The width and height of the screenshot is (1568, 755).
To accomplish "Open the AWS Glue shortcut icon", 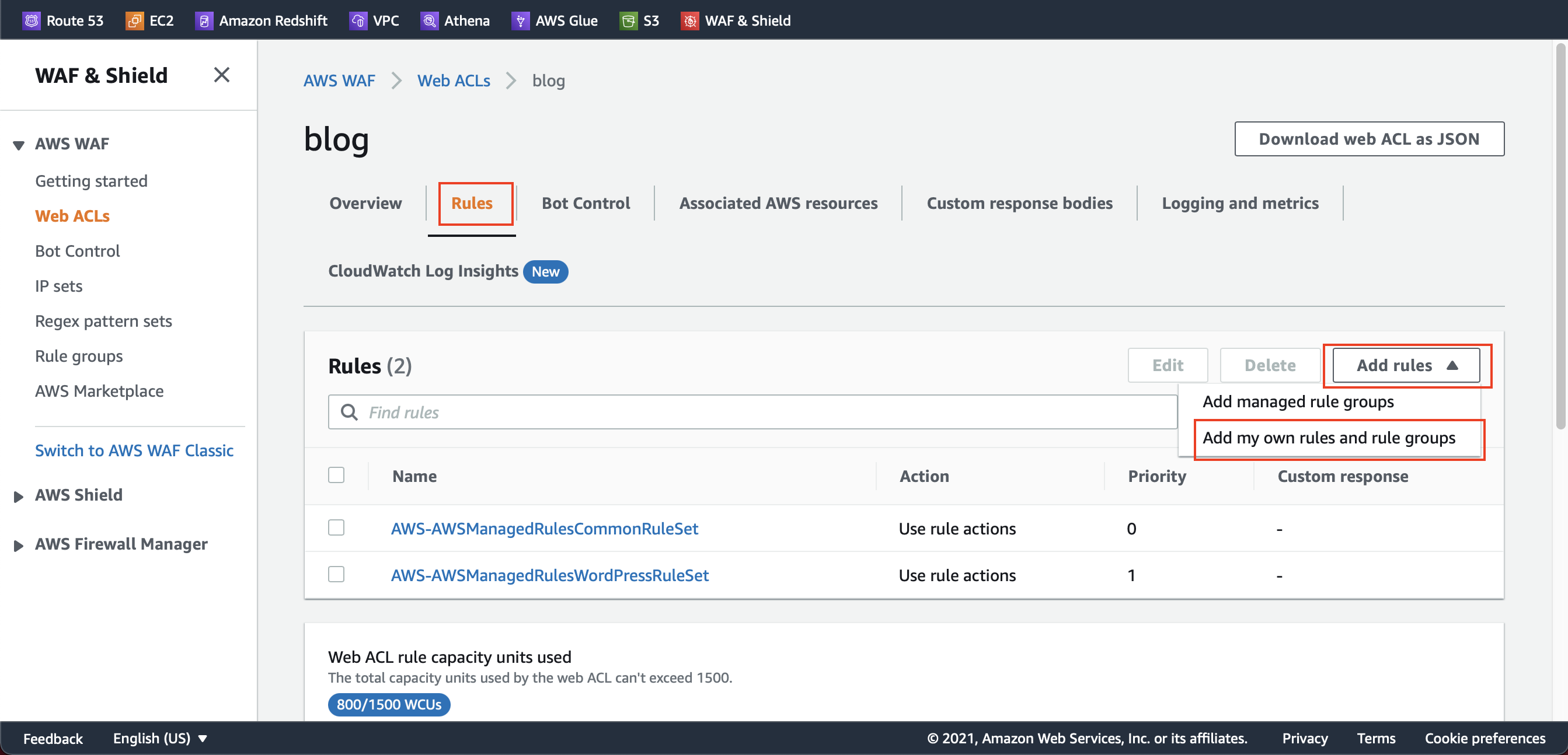I will click(x=520, y=20).
